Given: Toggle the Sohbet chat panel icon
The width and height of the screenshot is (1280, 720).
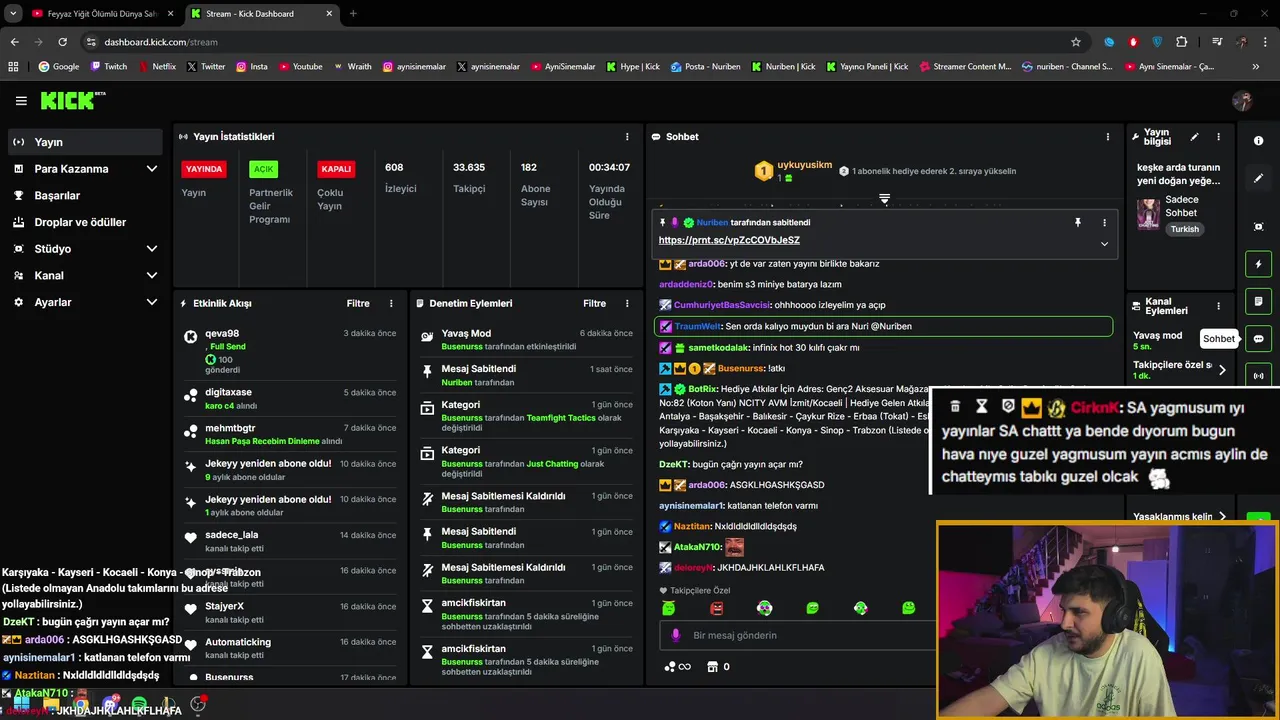Looking at the screenshot, I should coord(1258,339).
